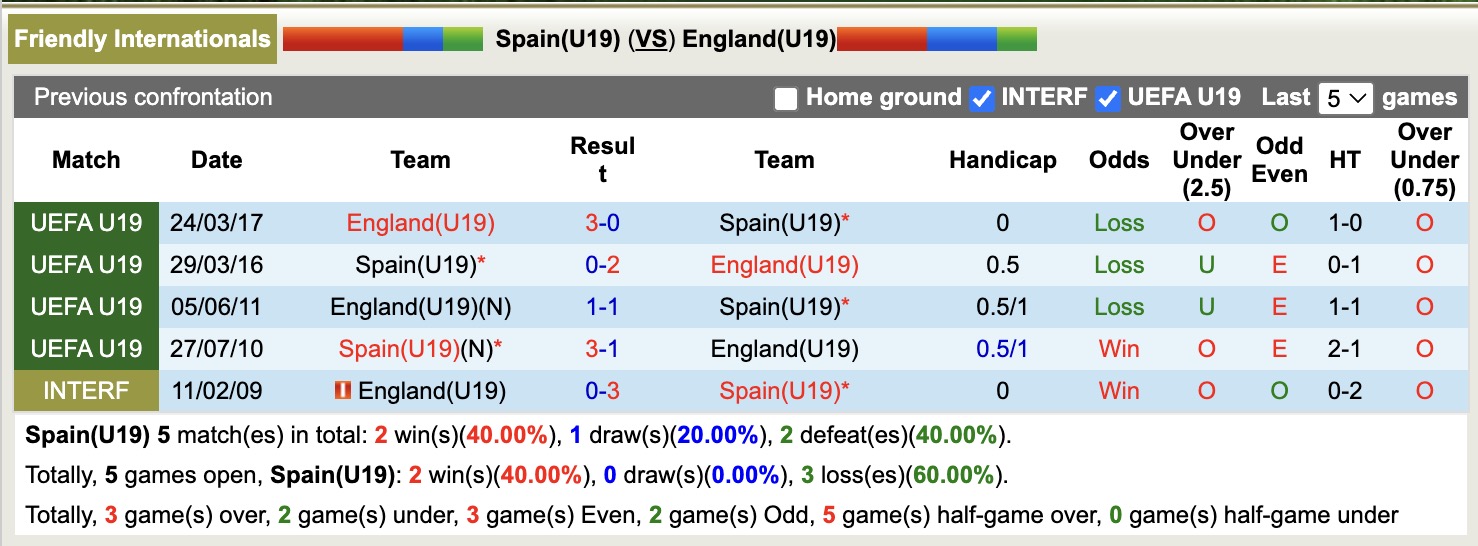Open the 0-2 result from 29/03/16
Image resolution: width=1478 pixels, height=546 pixels.
(x=602, y=265)
